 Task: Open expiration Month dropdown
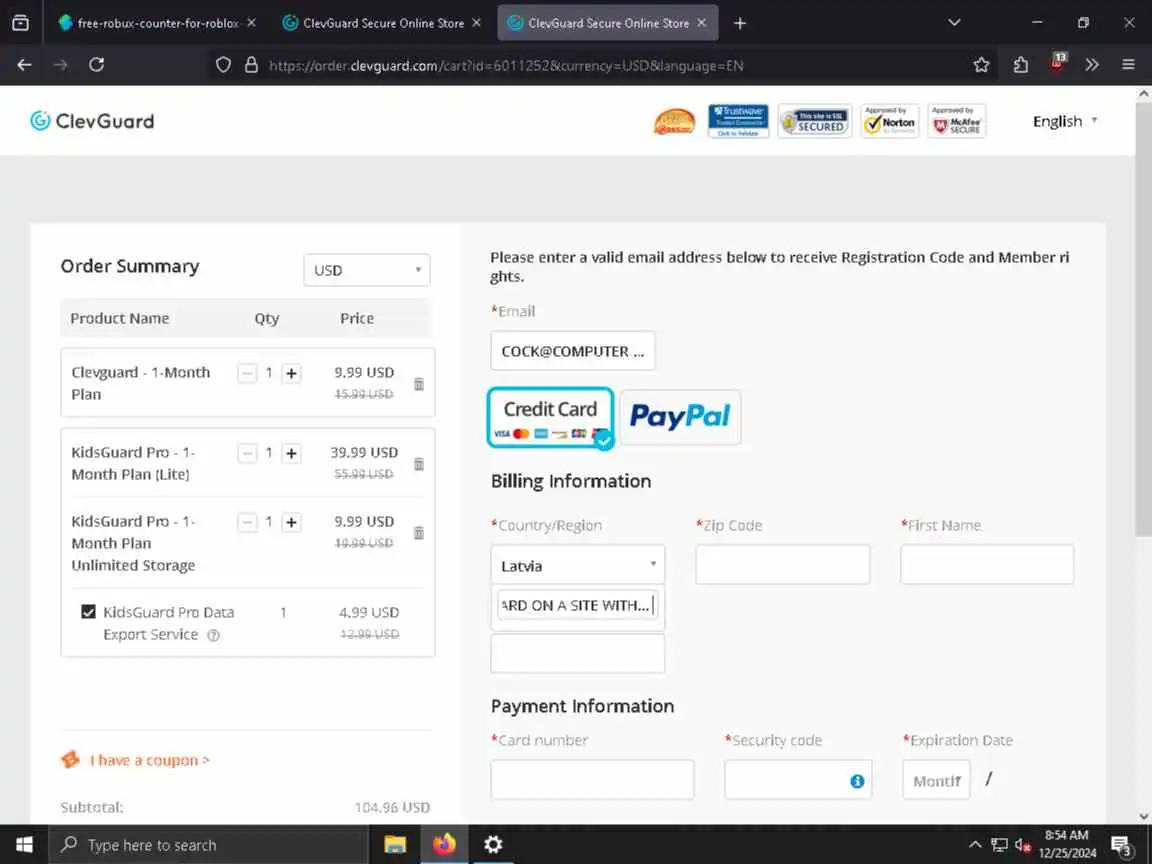936,780
